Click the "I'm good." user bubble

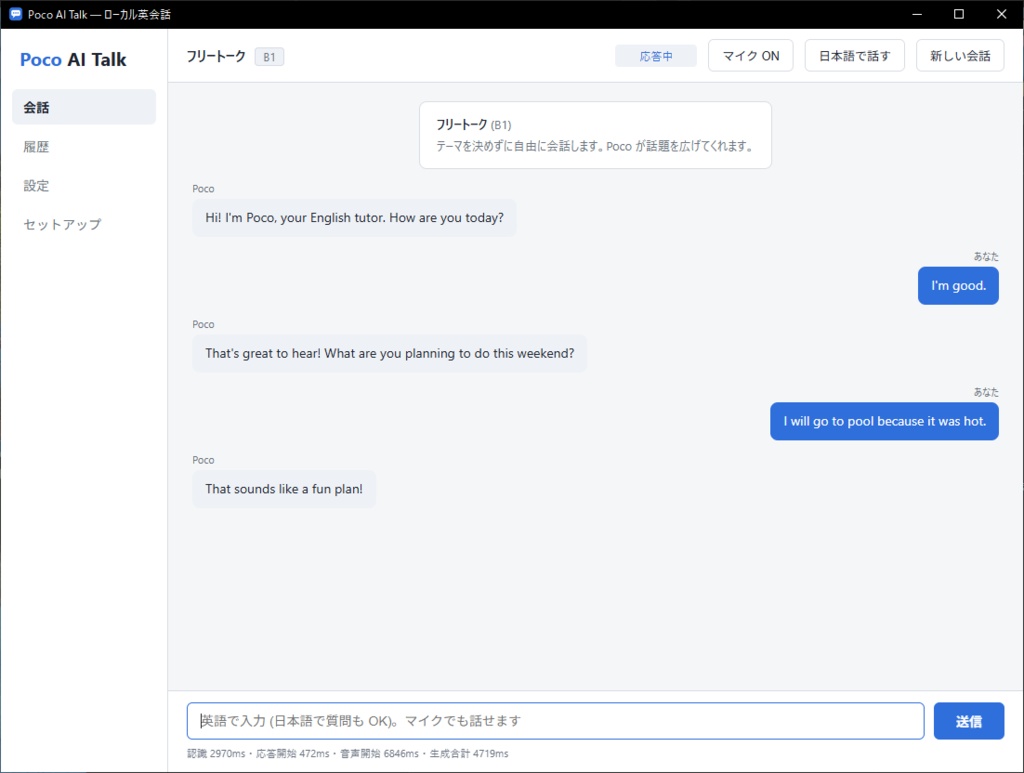pos(958,285)
